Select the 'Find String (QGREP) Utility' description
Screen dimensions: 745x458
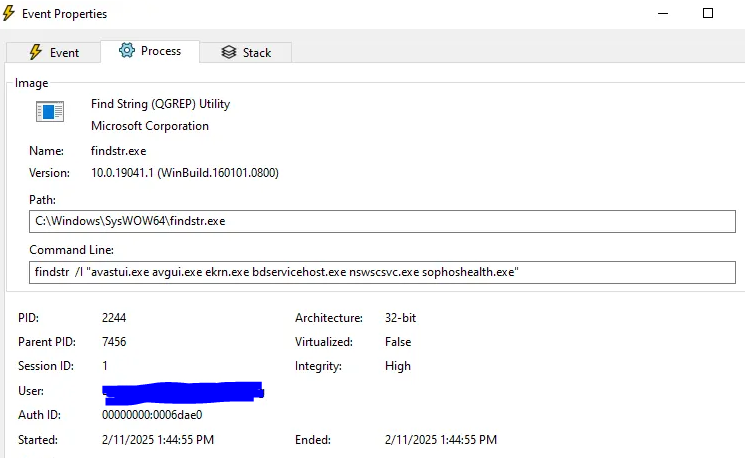pyautogui.click(x=161, y=104)
